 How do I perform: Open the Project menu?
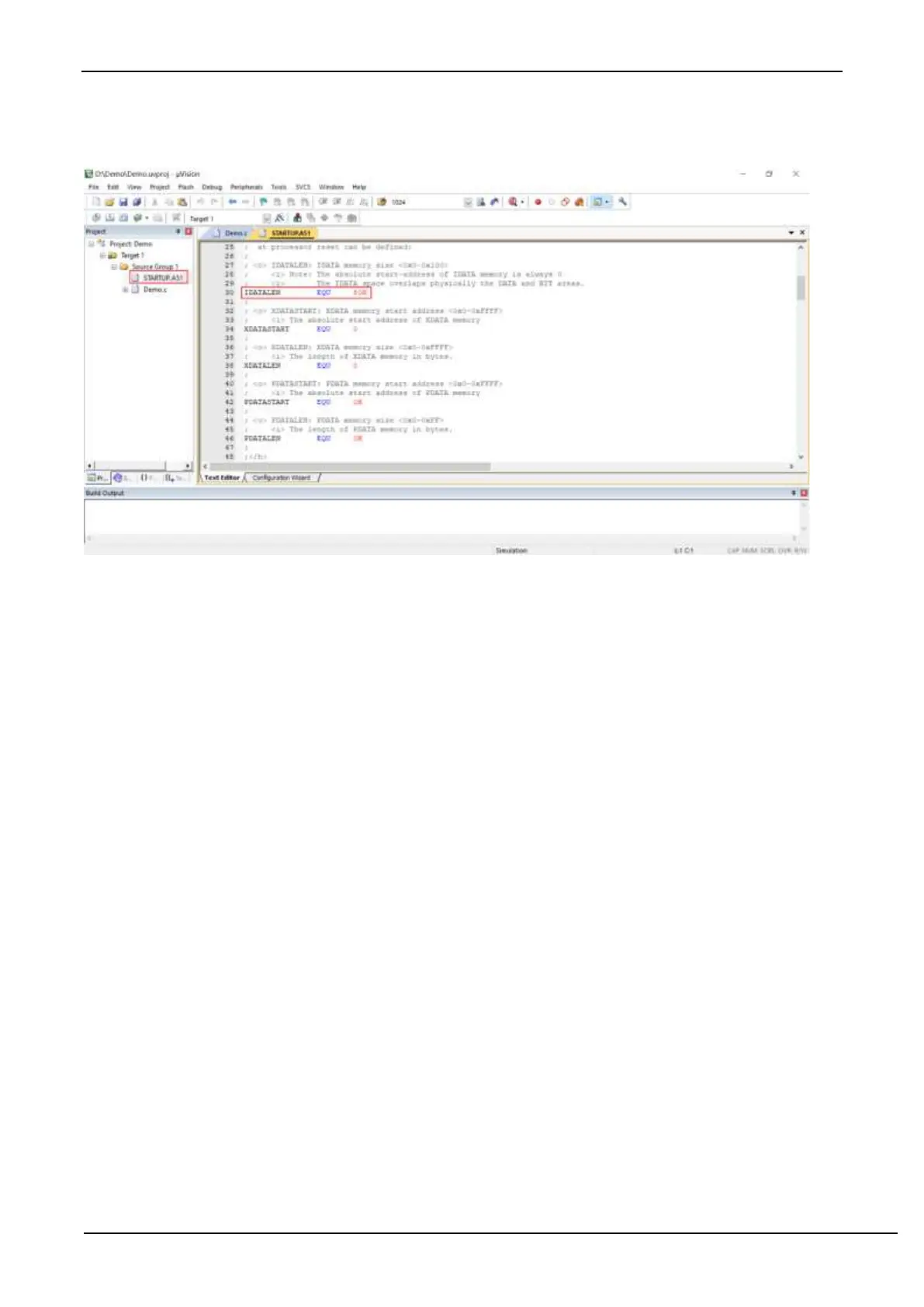160,187
